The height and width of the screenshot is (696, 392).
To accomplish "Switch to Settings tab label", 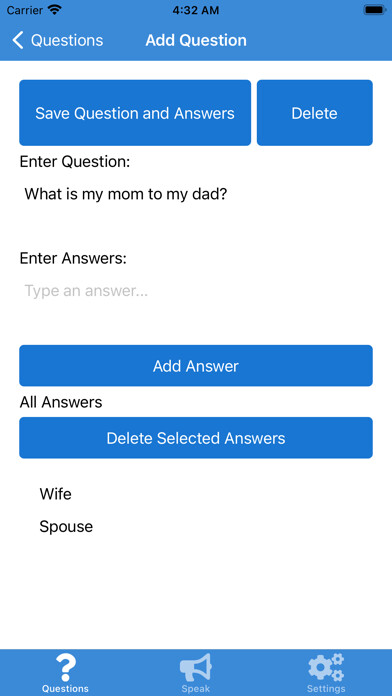I will pyautogui.click(x=326, y=689).
